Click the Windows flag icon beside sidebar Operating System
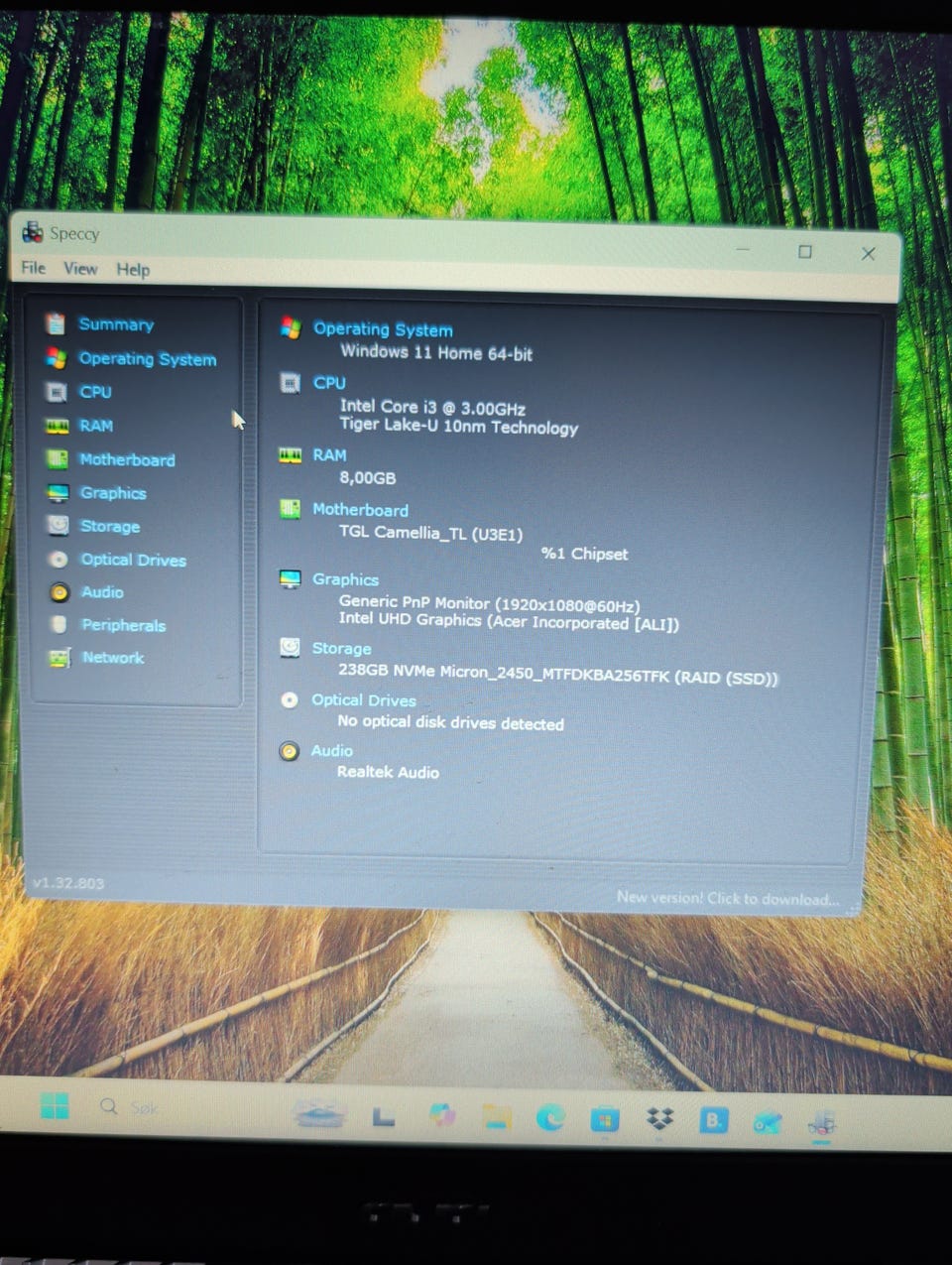The height and width of the screenshot is (1265, 952). 57,357
